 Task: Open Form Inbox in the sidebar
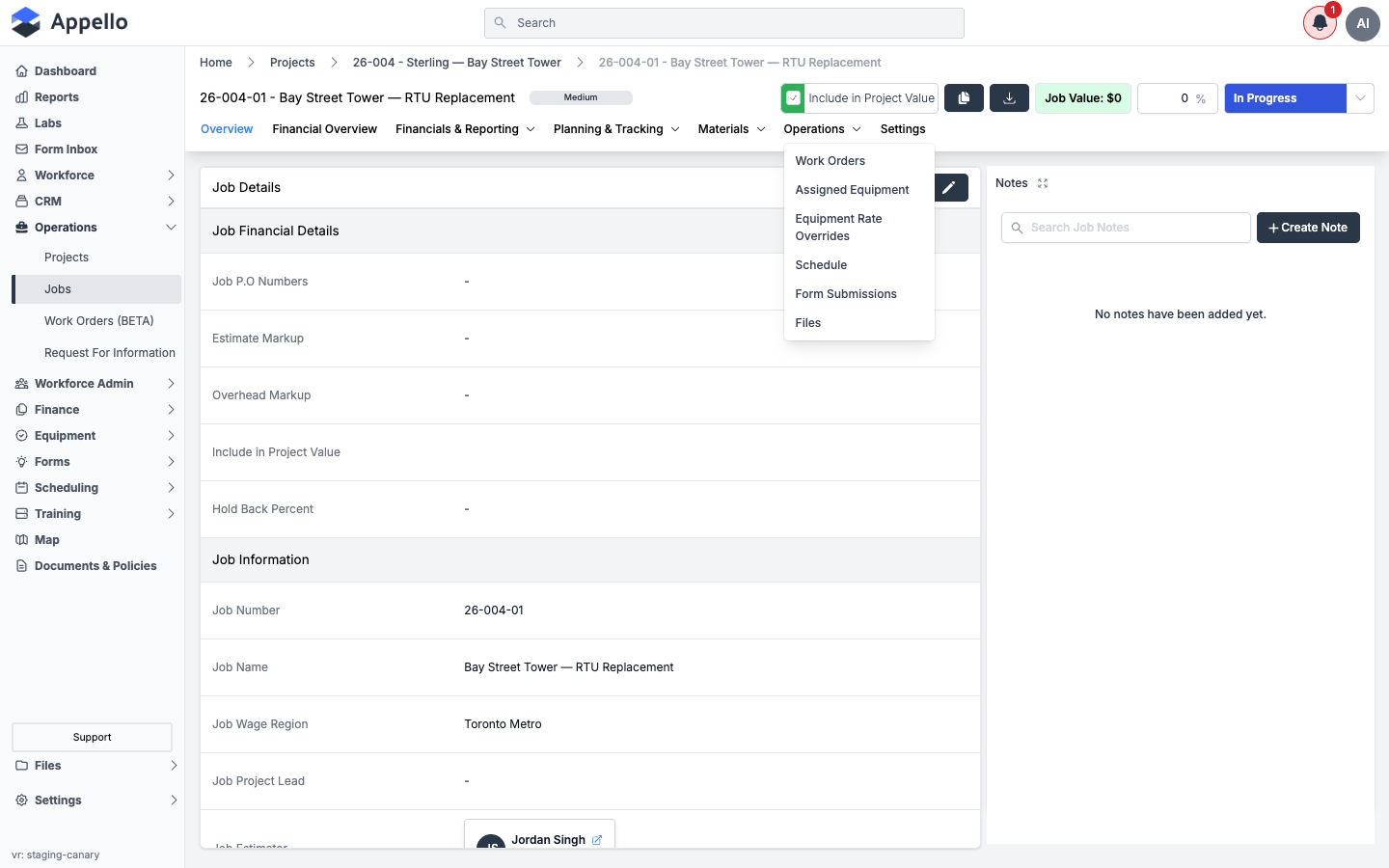[66, 149]
